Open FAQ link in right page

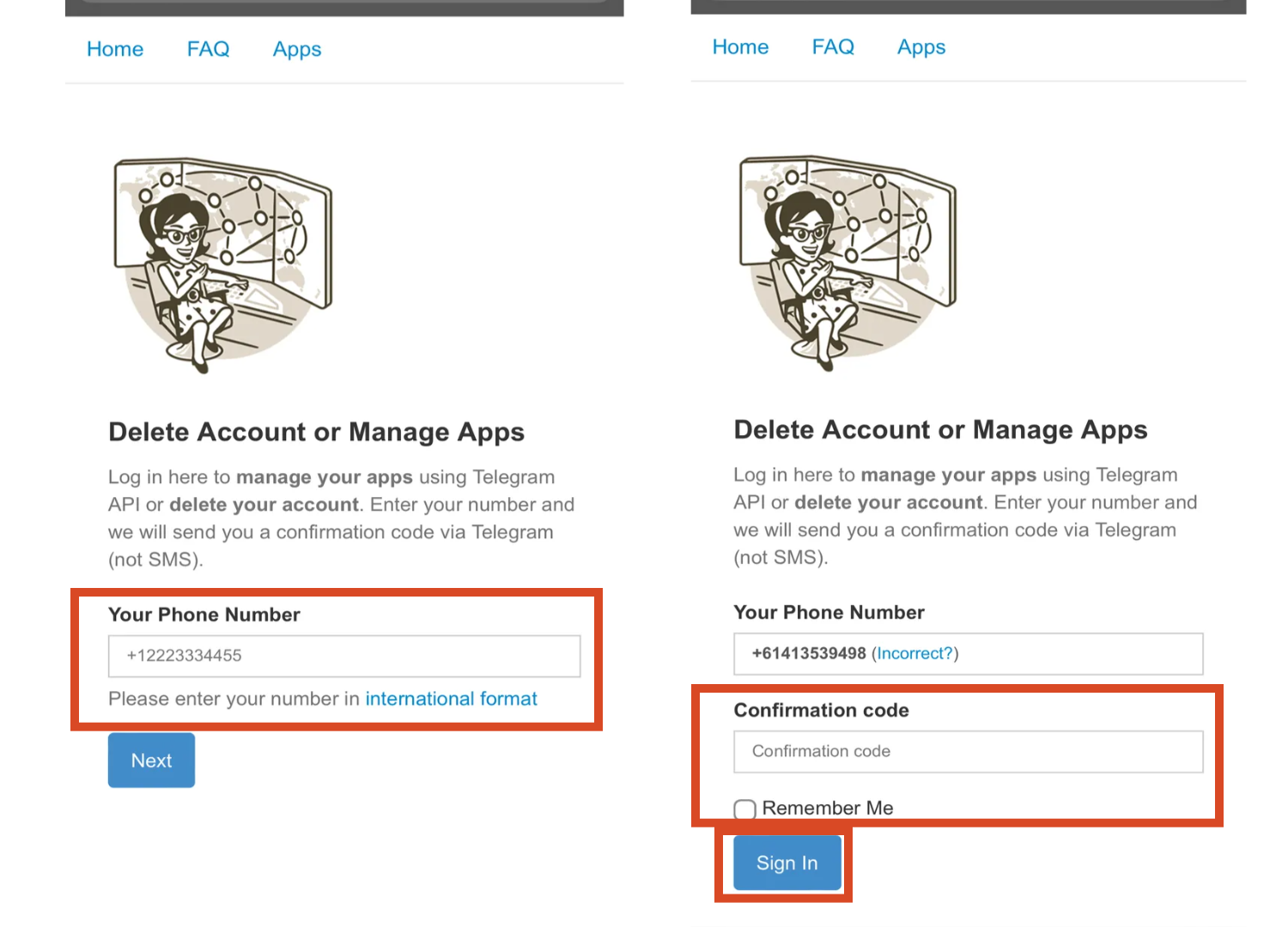click(834, 47)
